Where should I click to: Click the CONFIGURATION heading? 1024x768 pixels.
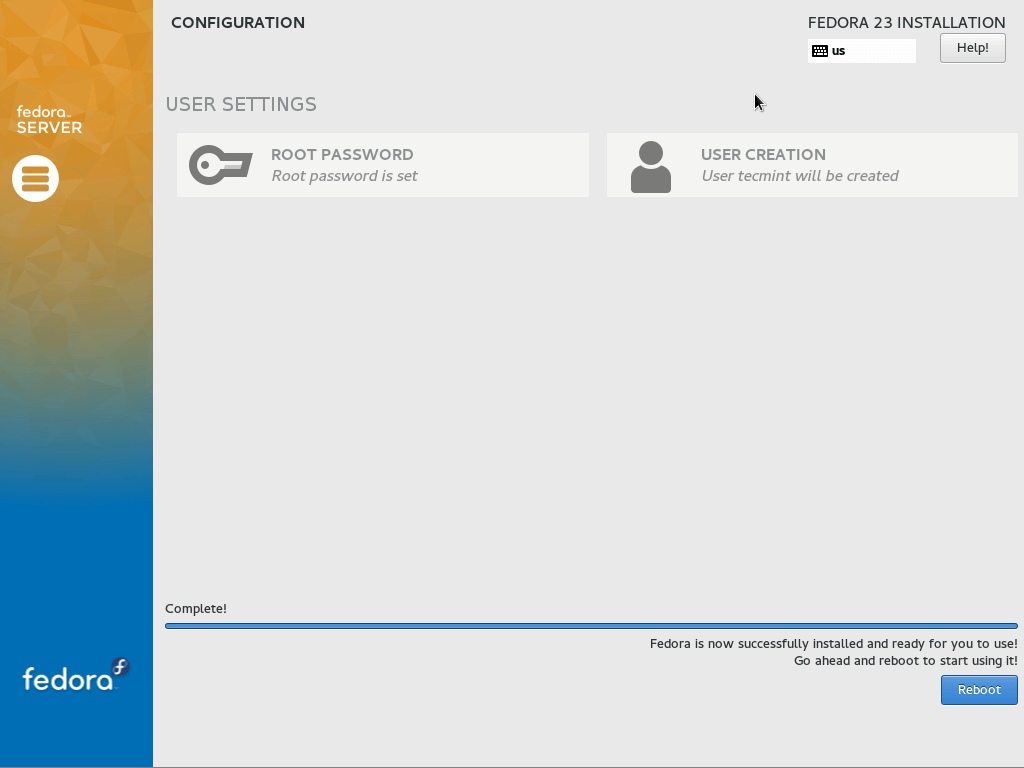(x=238, y=23)
